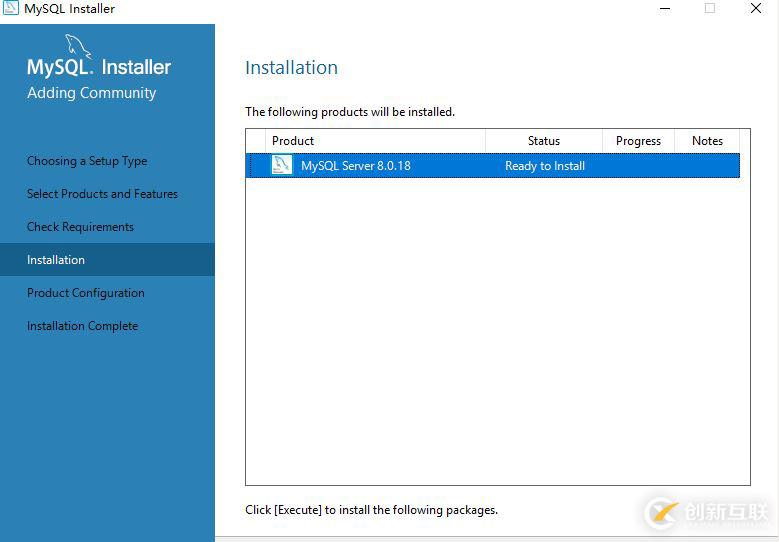This screenshot has width=779, height=542.
Task: Click the MySQL dolphin logo in the sidebar
Action: (x=78, y=46)
